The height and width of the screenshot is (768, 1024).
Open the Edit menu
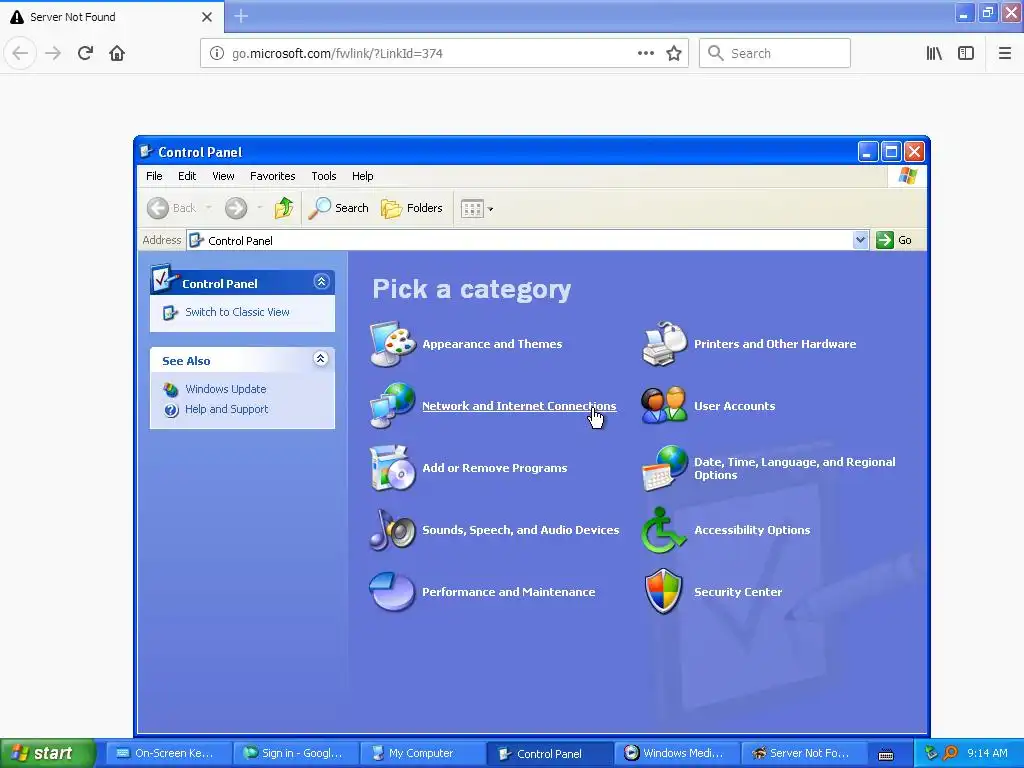tap(187, 176)
